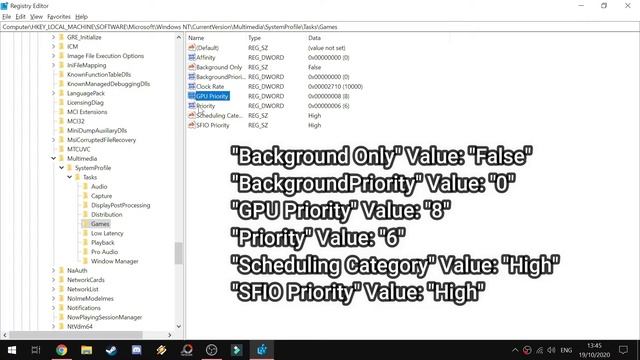
Task: Collapse the SystemProfile key
Action: [x=62, y=168]
